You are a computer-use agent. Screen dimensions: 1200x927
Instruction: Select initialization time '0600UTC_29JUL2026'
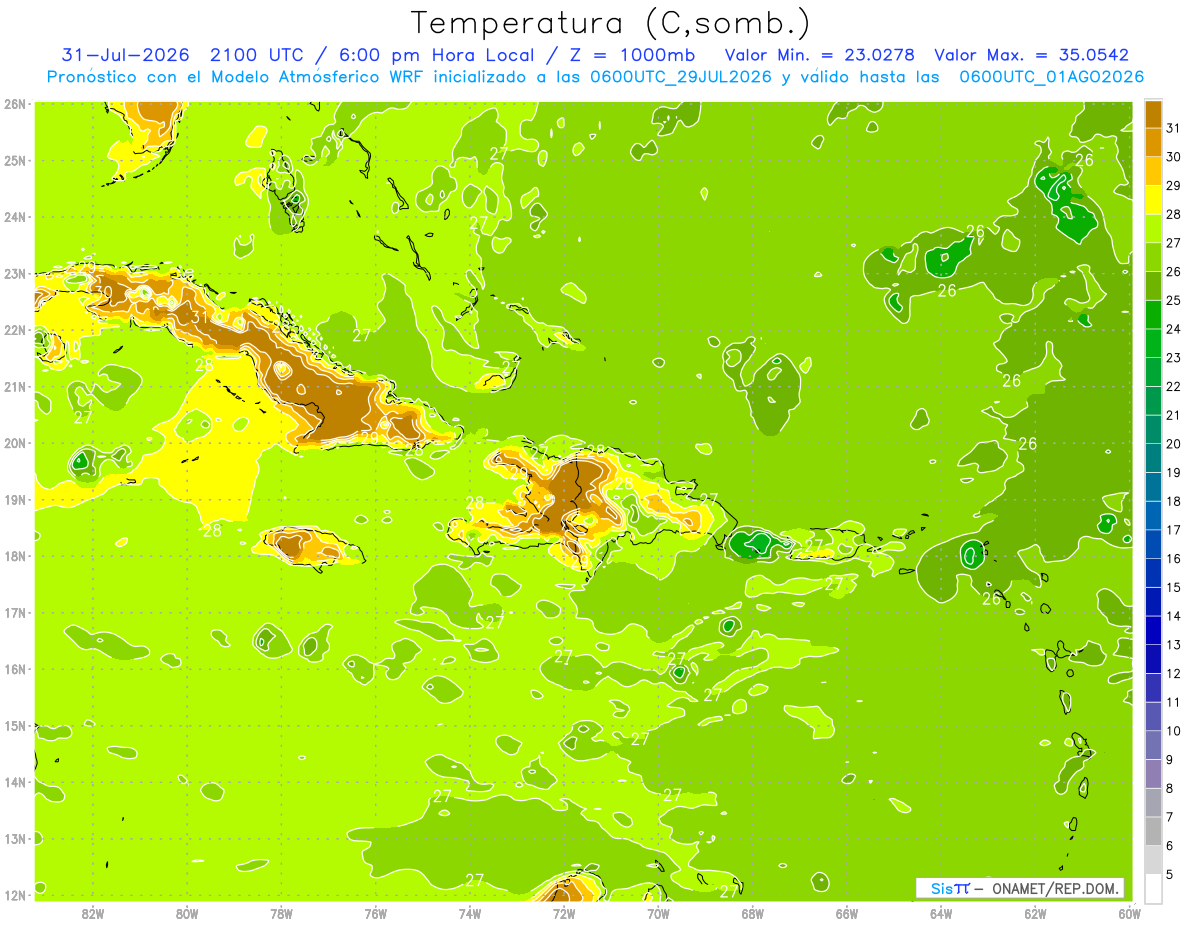pyautogui.click(x=680, y=77)
